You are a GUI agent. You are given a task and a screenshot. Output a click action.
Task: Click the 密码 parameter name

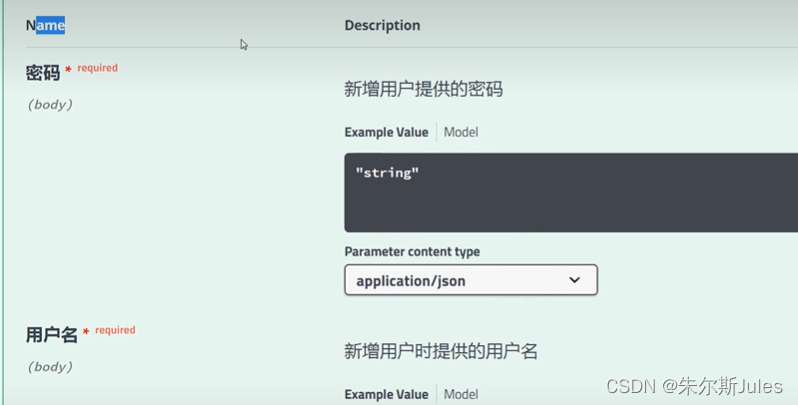(43, 73)
